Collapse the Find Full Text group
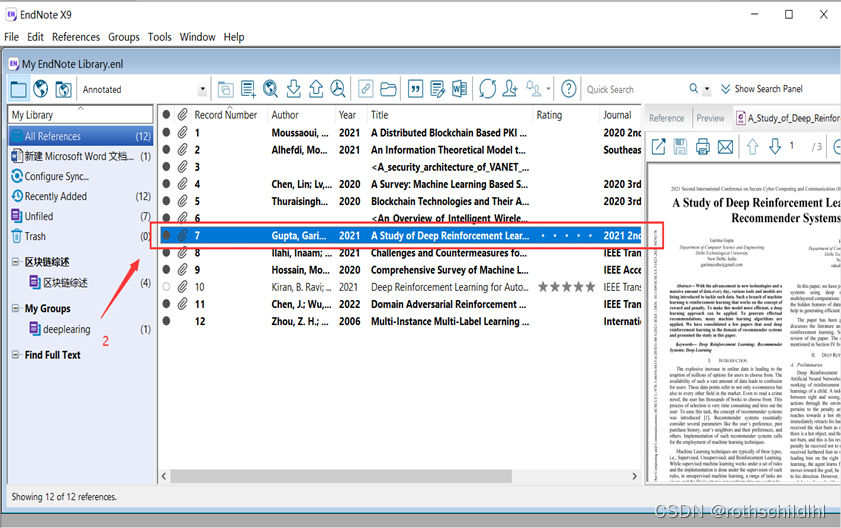The width and height of the screenshot is (841, 528). click(16, 355)
